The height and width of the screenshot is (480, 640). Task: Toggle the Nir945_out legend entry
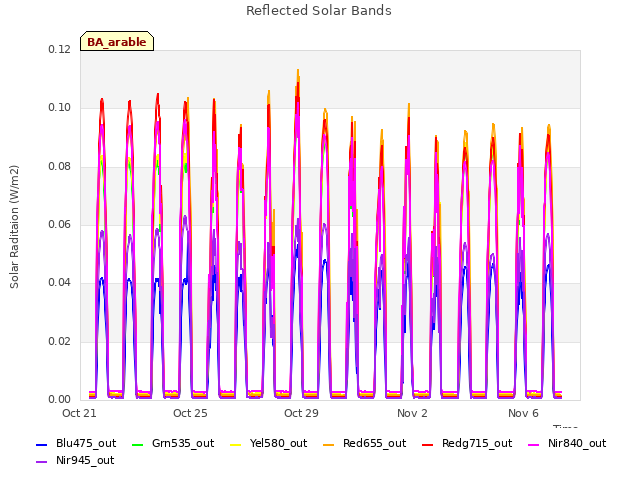tap(75, 460)
